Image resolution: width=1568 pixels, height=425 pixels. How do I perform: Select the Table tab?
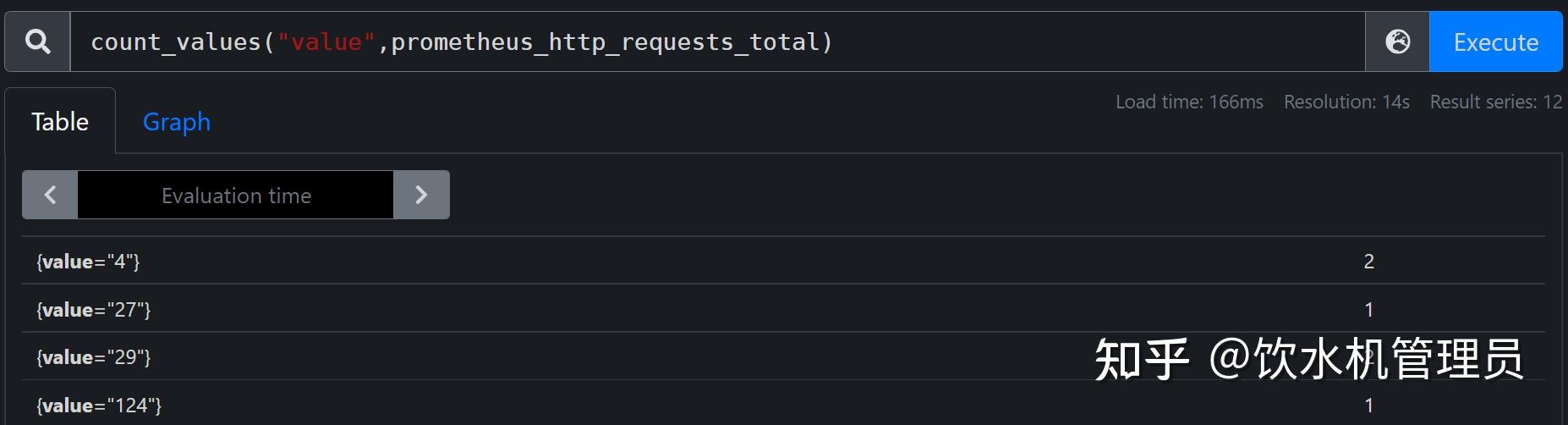pos(60,122)
